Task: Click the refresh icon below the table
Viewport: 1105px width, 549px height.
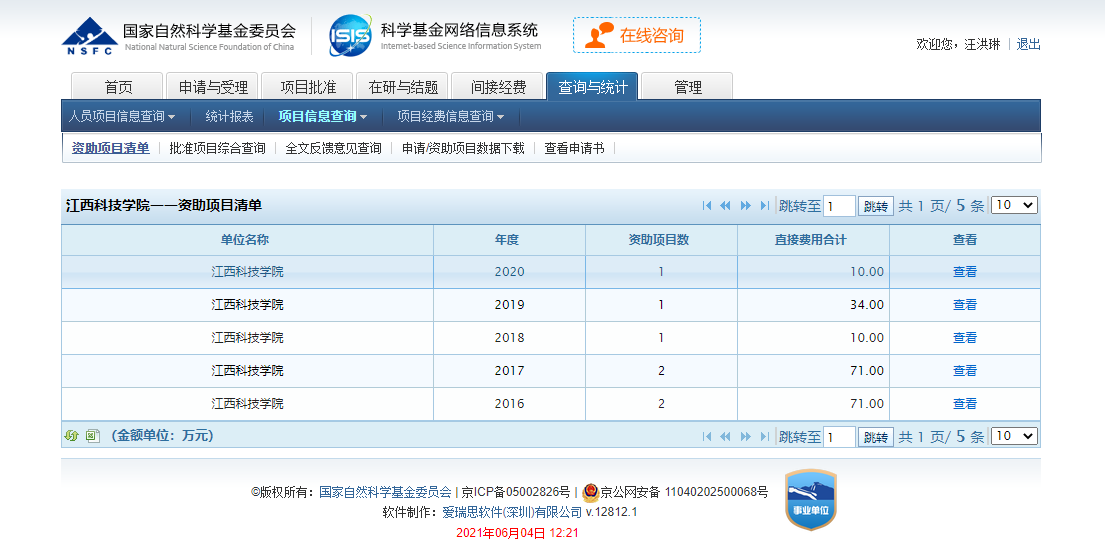Action: tap(71, 436)
